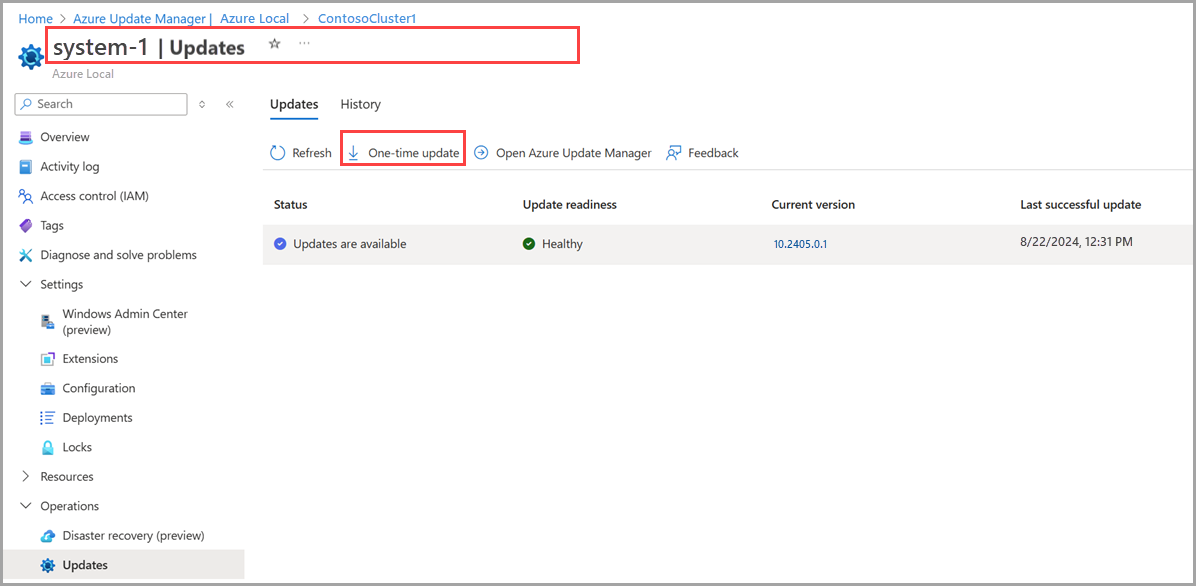Click Open Azure Update Manager
The image size is (1196, 586).
[x=563, y=153]
